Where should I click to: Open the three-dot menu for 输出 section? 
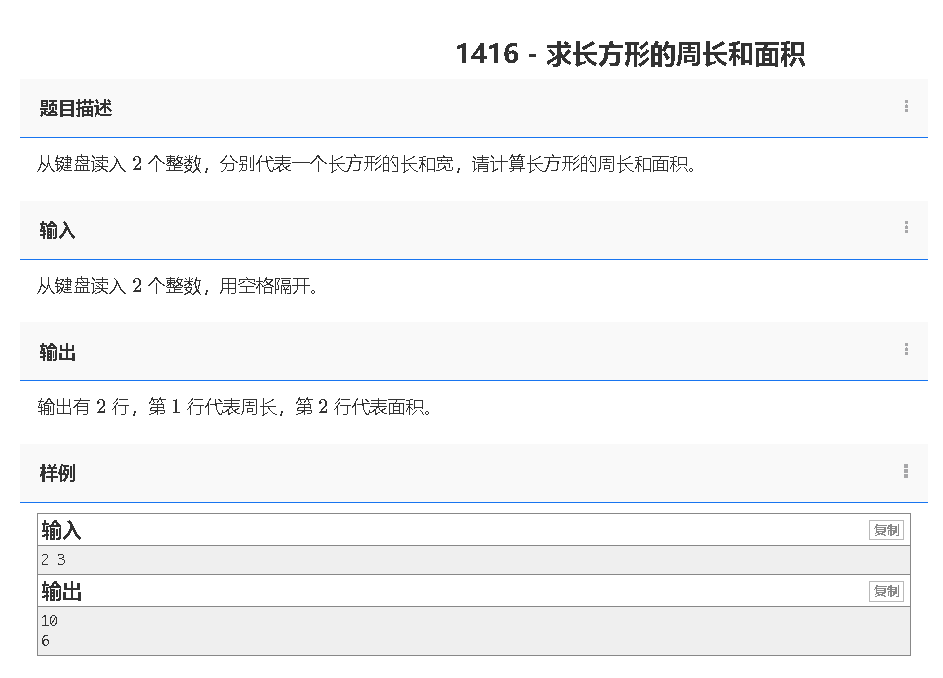(x=906, y=350)
